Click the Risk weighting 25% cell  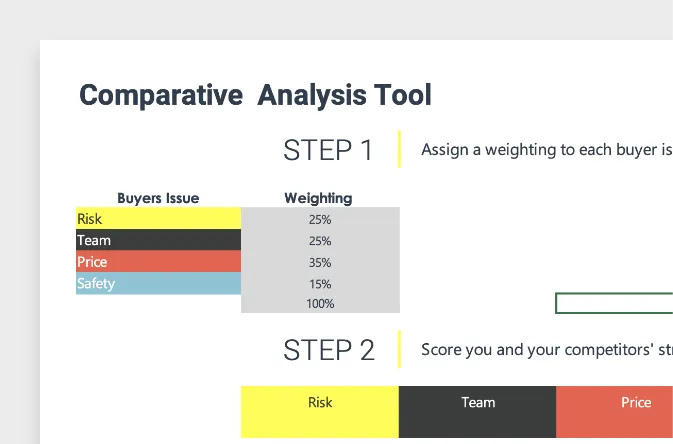coord(320,219)
